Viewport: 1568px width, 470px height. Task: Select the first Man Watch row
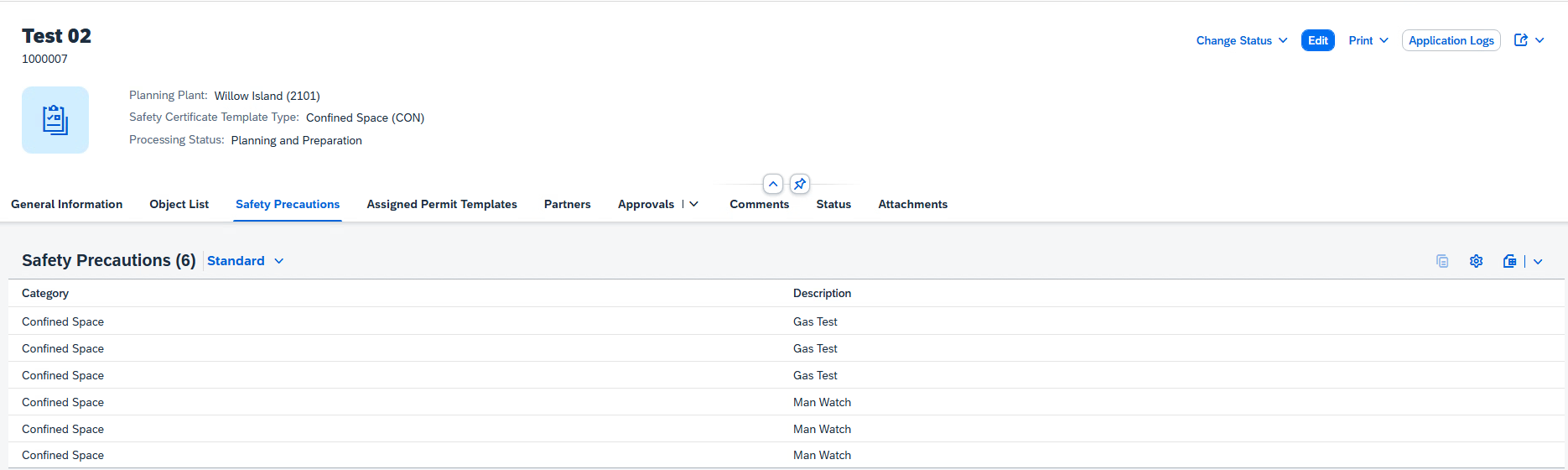[x=822, y=402]
